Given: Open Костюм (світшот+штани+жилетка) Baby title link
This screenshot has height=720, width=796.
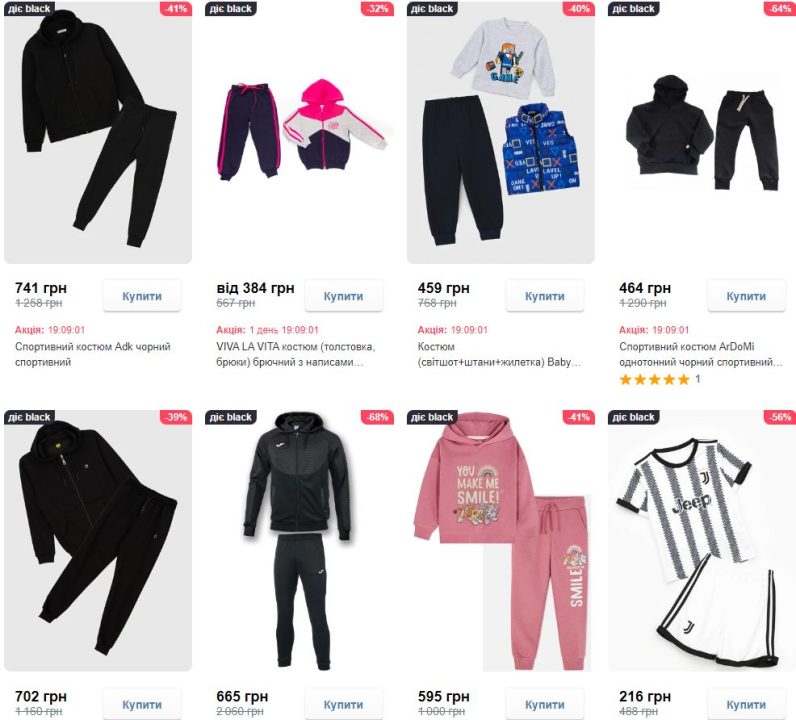Looking at the screenshot, I should (499, 354).
